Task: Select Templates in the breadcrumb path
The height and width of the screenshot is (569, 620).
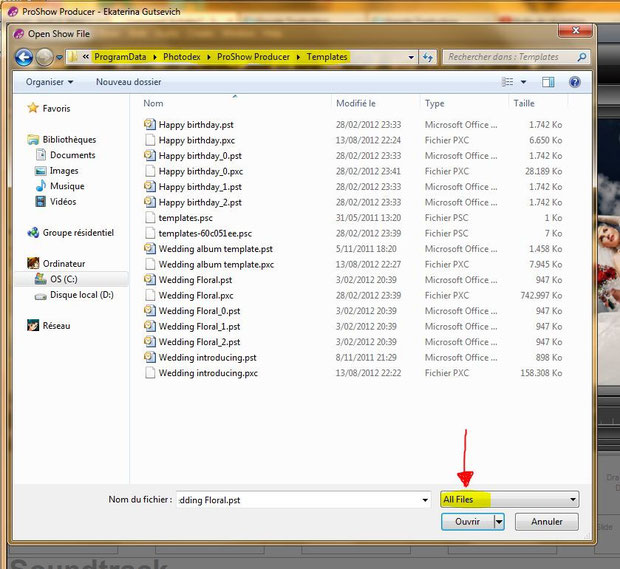Action: (x=327, y=57)
